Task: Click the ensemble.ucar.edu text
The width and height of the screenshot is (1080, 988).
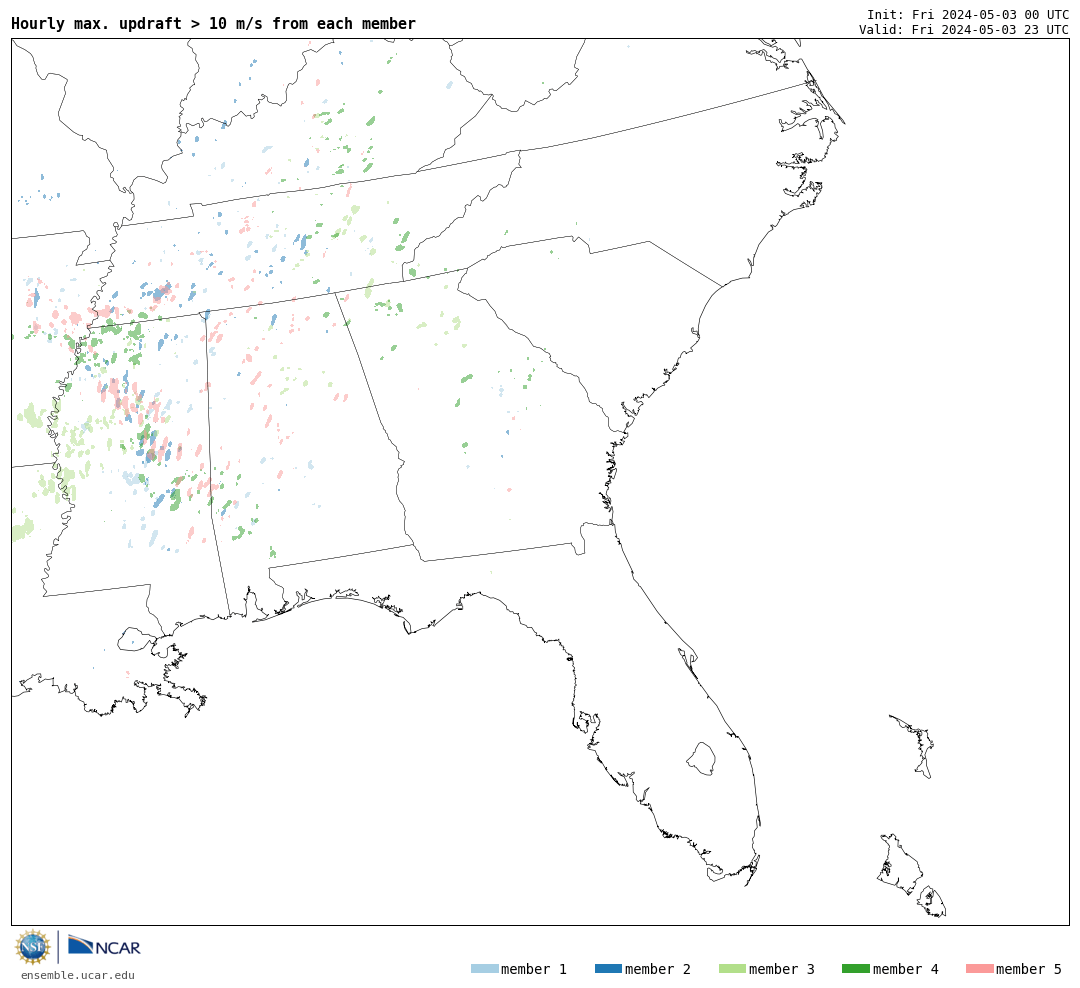Action: [x=78, y=976]
